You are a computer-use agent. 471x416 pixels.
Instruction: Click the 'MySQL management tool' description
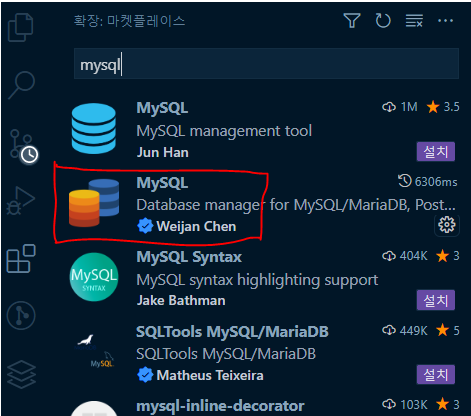(224, 131)
